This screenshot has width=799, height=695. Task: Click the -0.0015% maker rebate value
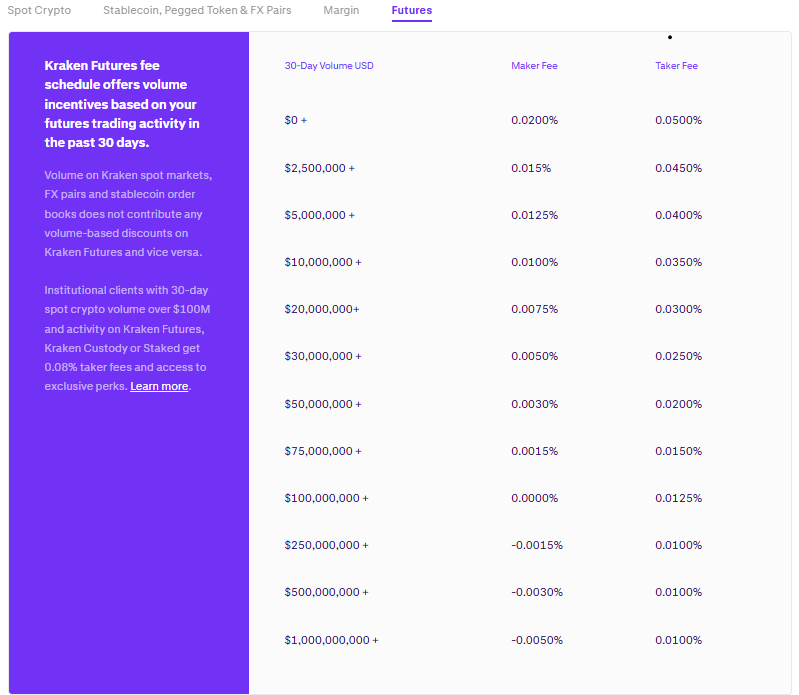point(537,545)
